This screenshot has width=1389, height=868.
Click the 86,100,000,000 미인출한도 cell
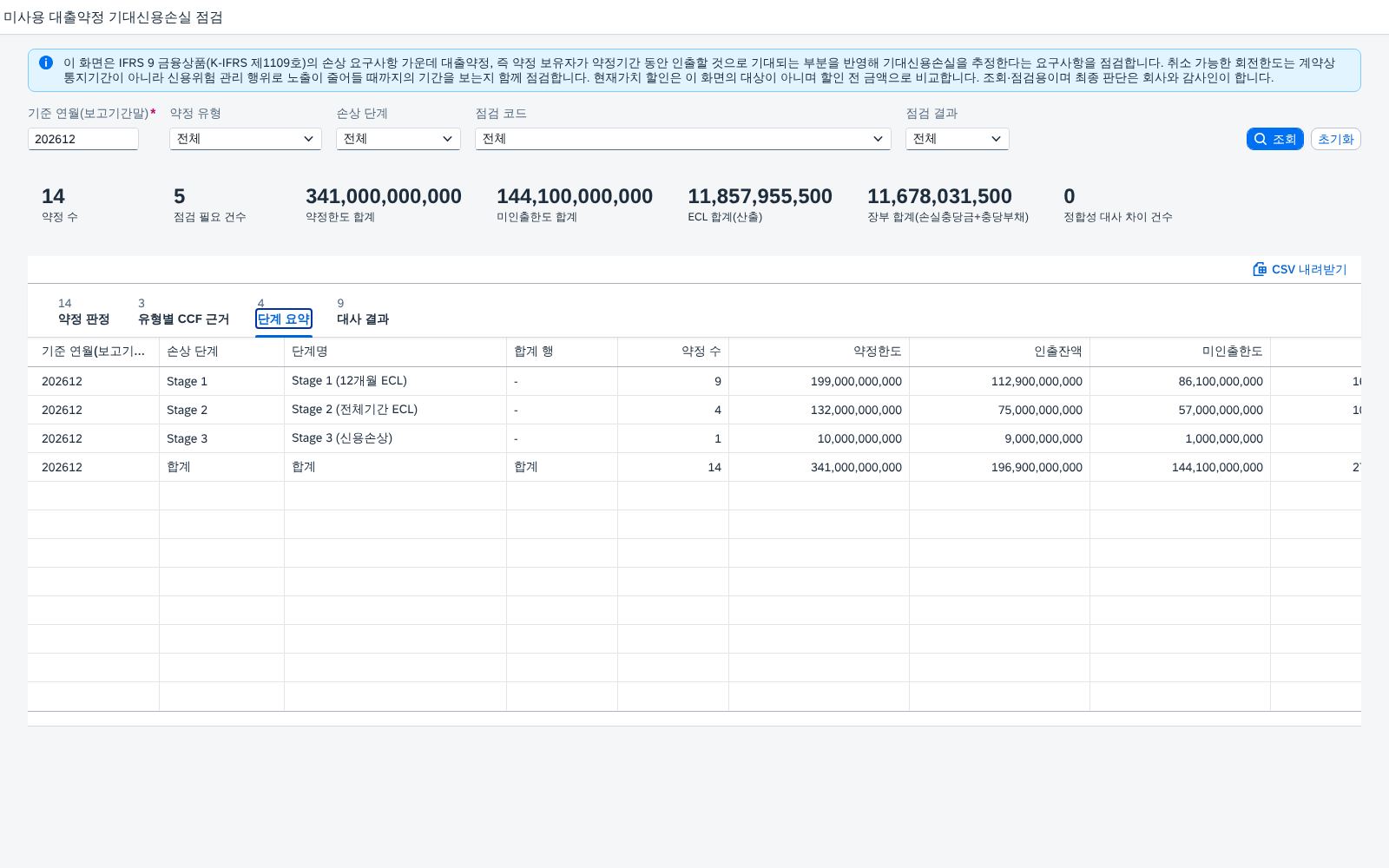click(1180, 381)
